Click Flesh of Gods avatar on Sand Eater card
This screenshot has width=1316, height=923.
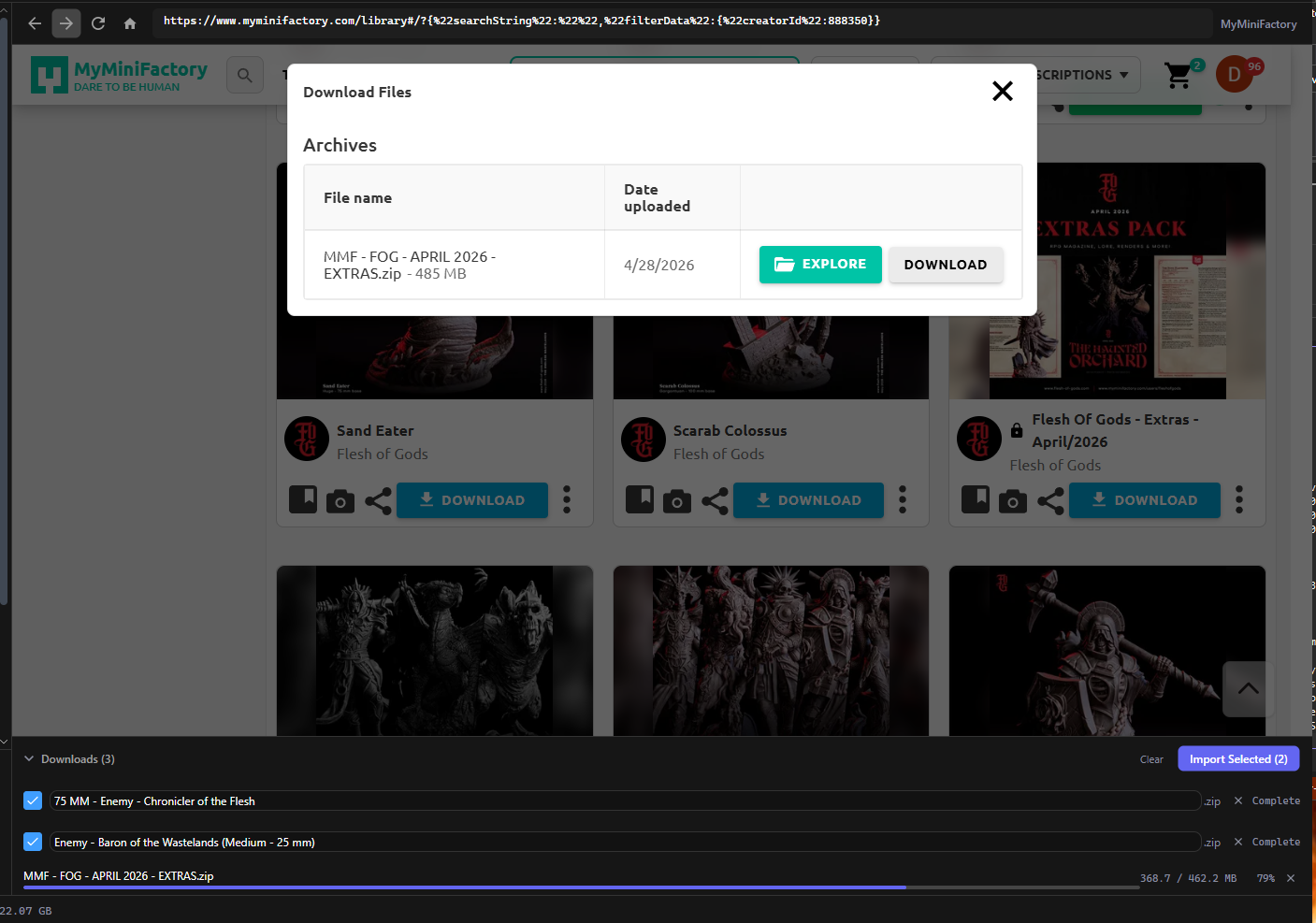307,439
